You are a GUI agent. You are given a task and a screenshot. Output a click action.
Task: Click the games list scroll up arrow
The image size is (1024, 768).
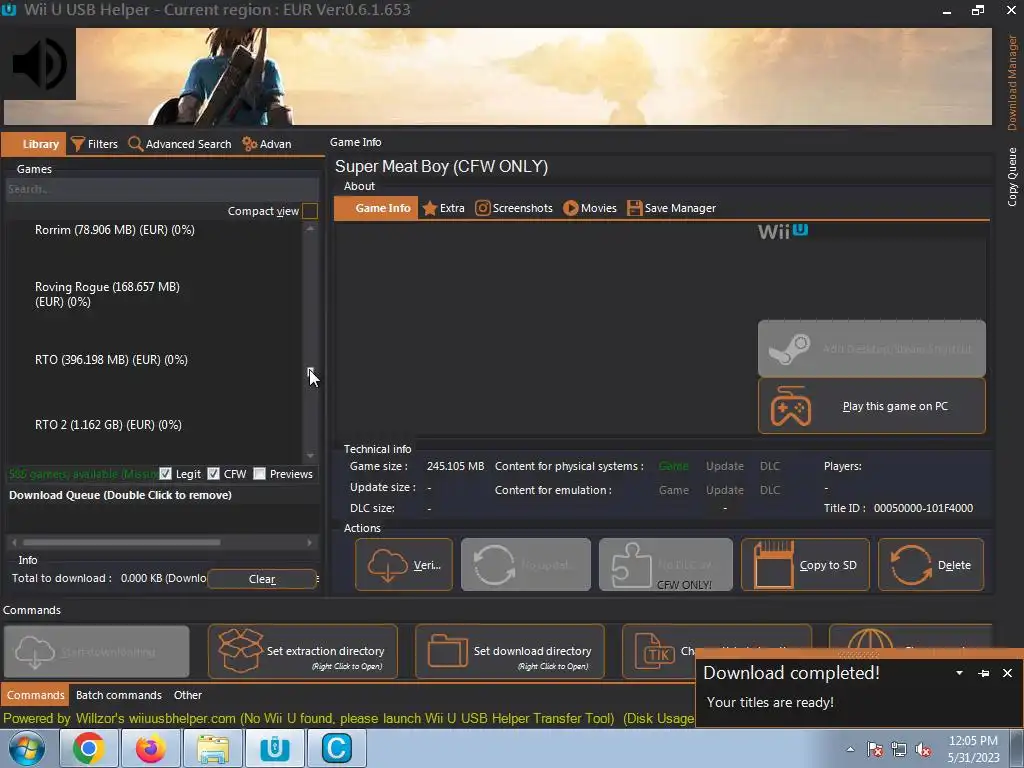click(310, 229)
